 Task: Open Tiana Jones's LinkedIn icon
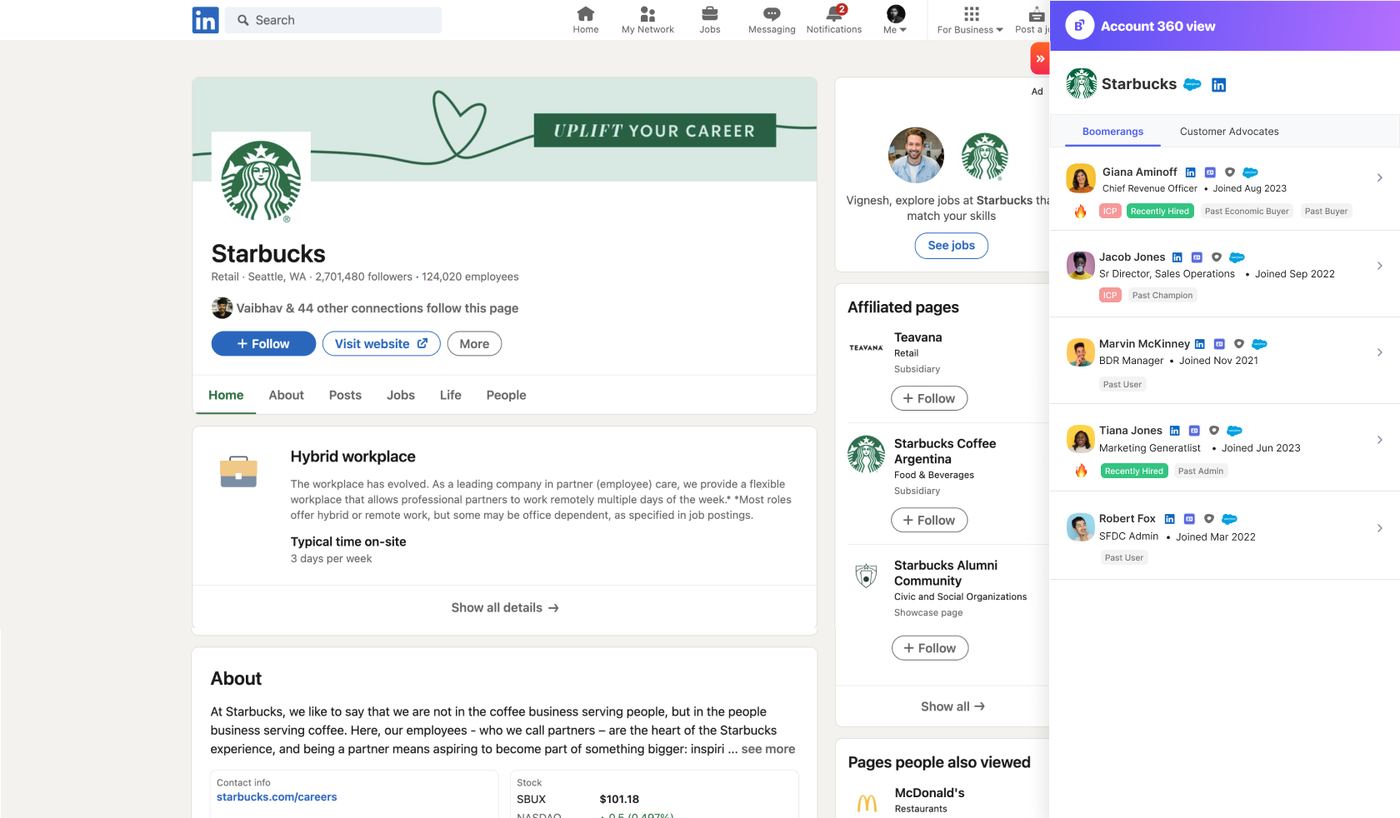point(1175,431)
